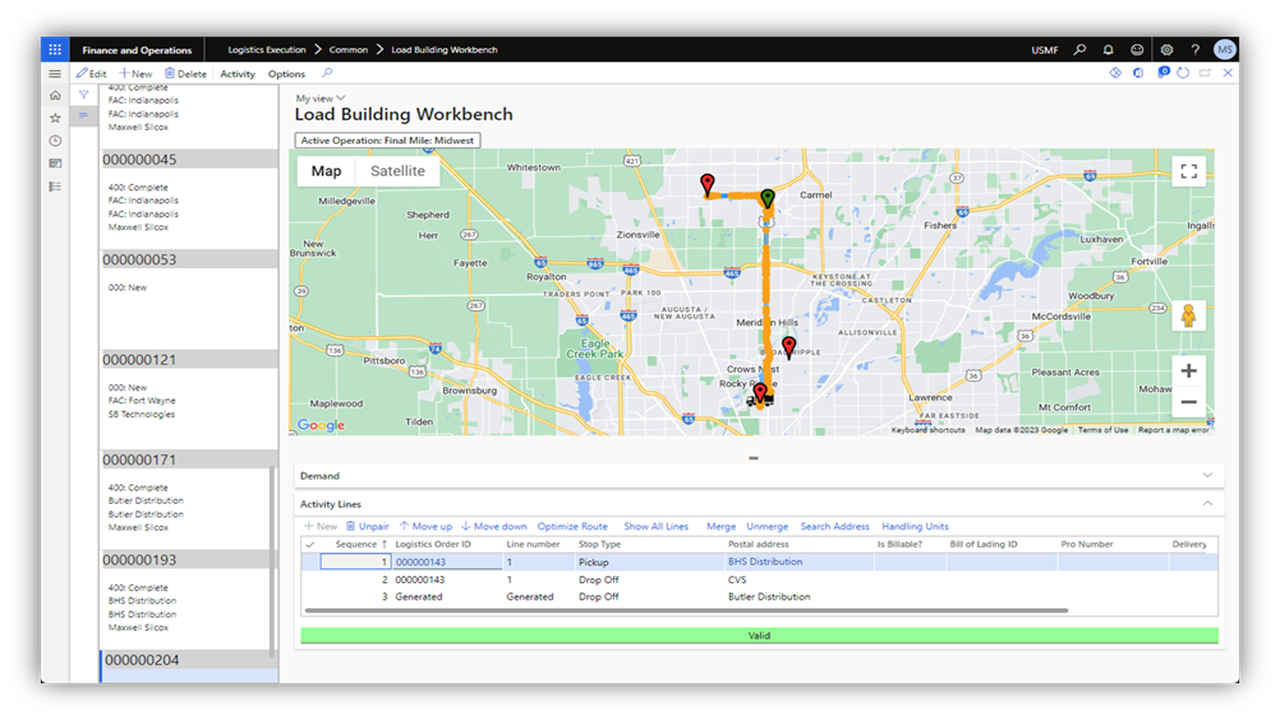Open Workspaces icon in sidebar
The height and width of the screenshot is (720, 1280).
55,163
